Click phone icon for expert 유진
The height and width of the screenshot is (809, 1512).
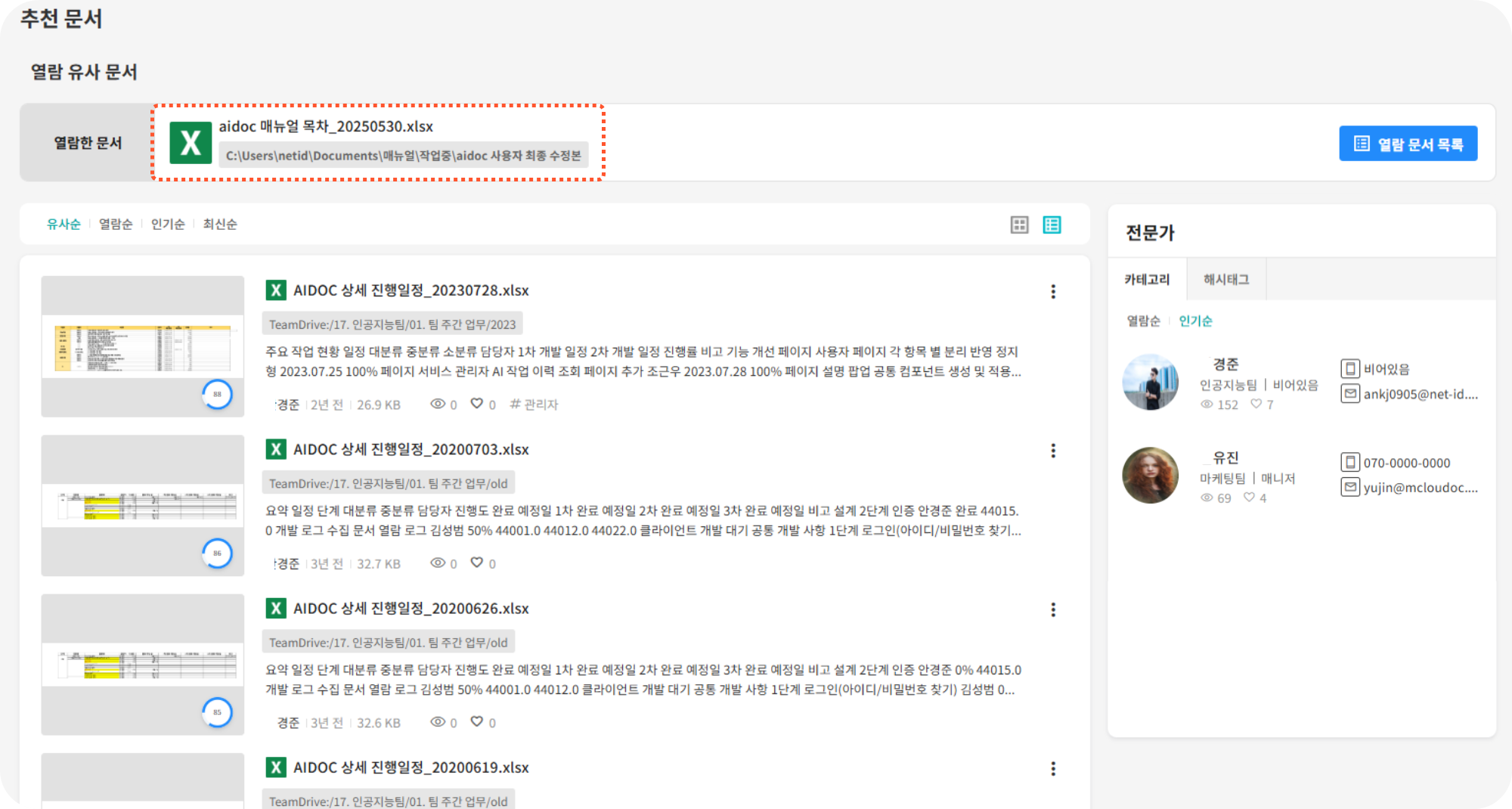[x=1349, y=462]
